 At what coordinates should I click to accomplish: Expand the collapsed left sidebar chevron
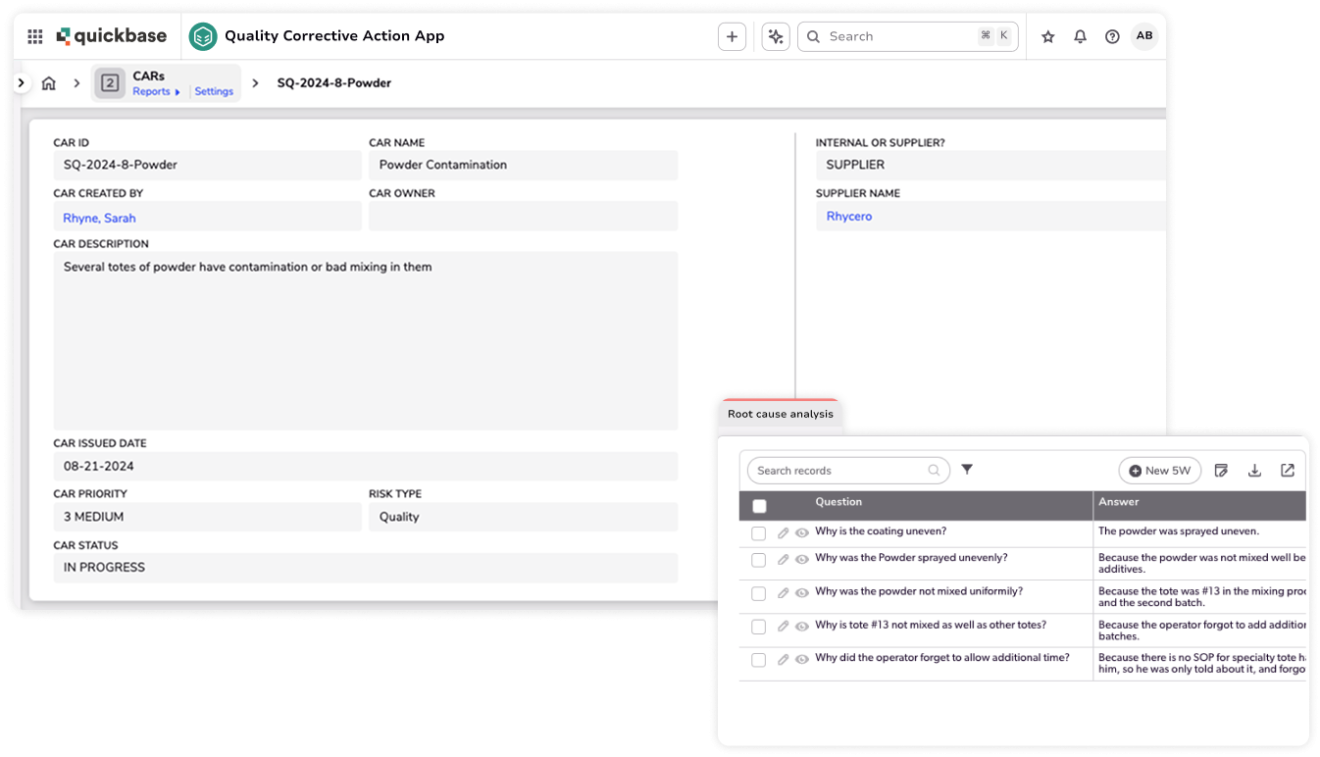coord(19,83)
